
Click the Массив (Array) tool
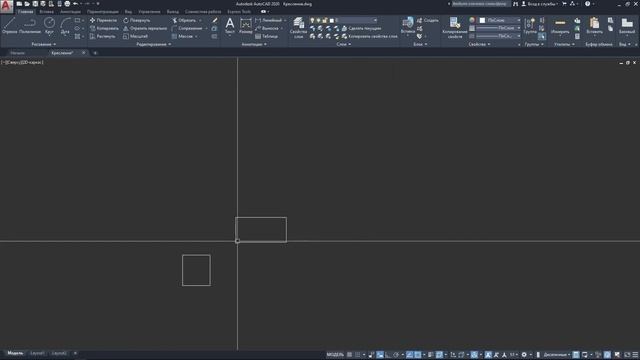tap(182, 36)
